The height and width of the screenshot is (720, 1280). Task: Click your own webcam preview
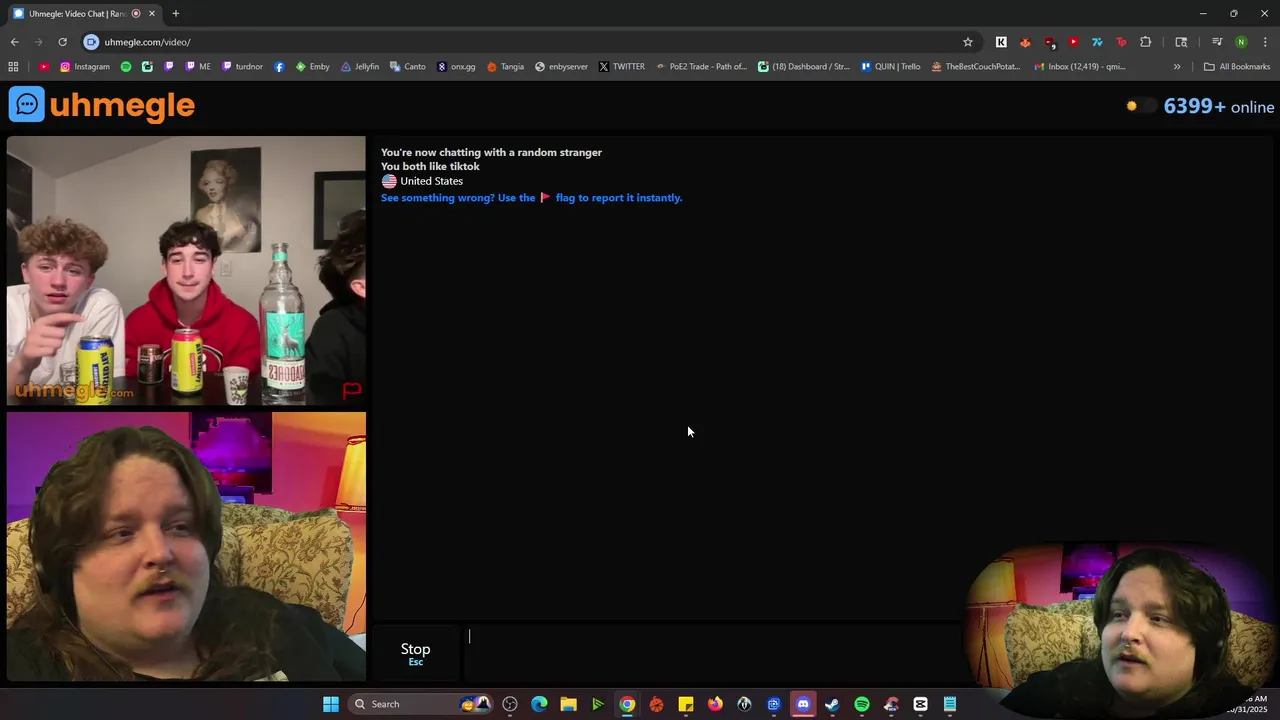pos(186,547)
